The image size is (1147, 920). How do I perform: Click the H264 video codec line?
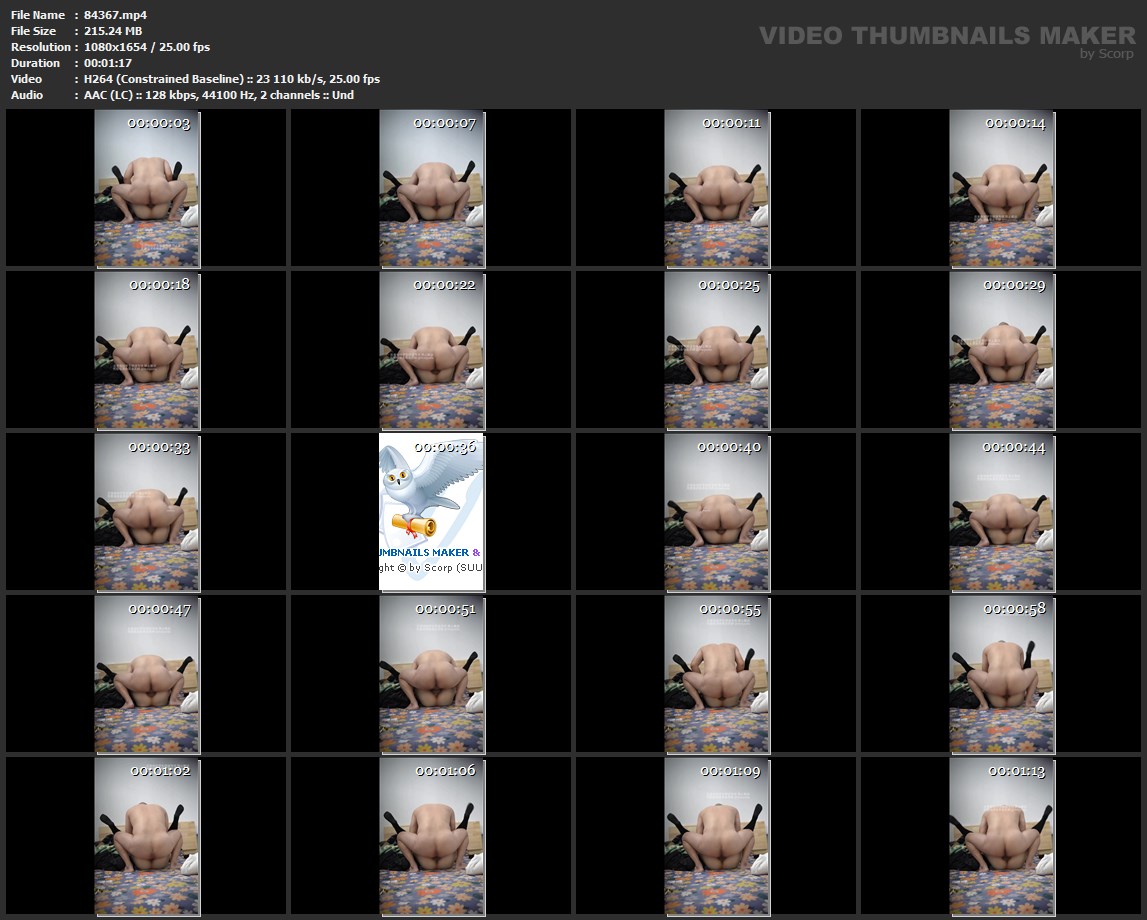(232, 79)
